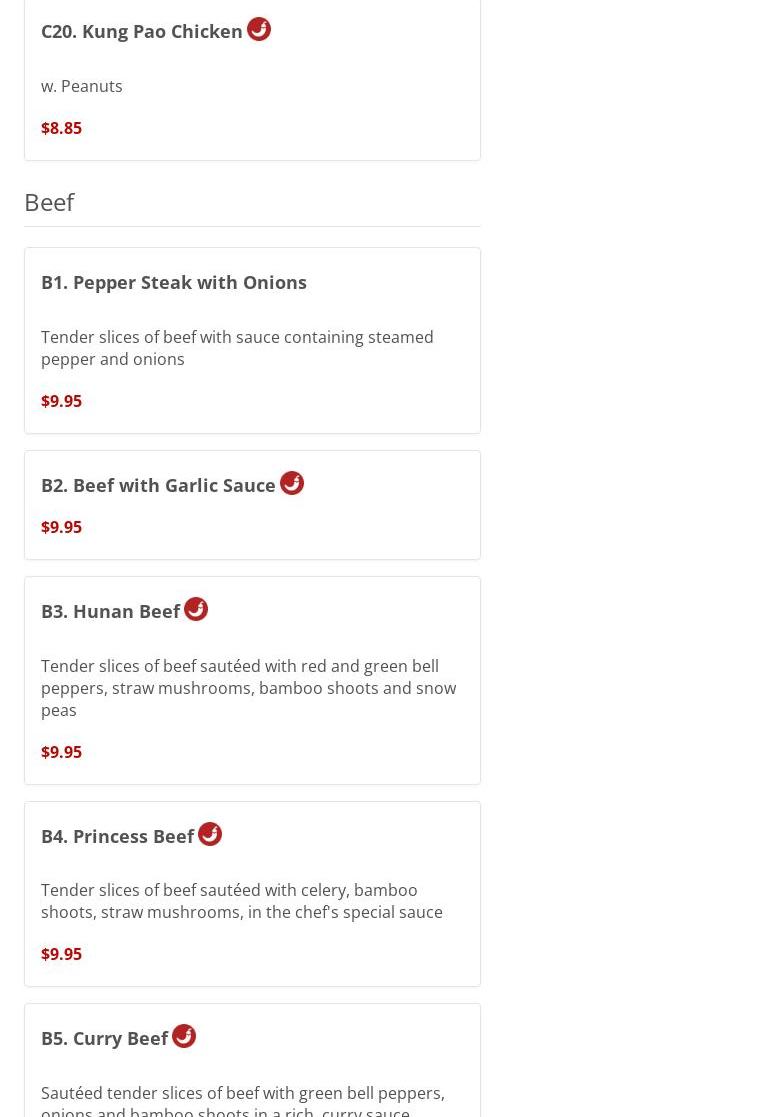
Task: Click the Beef section heading
Action: tap(49, 202)
